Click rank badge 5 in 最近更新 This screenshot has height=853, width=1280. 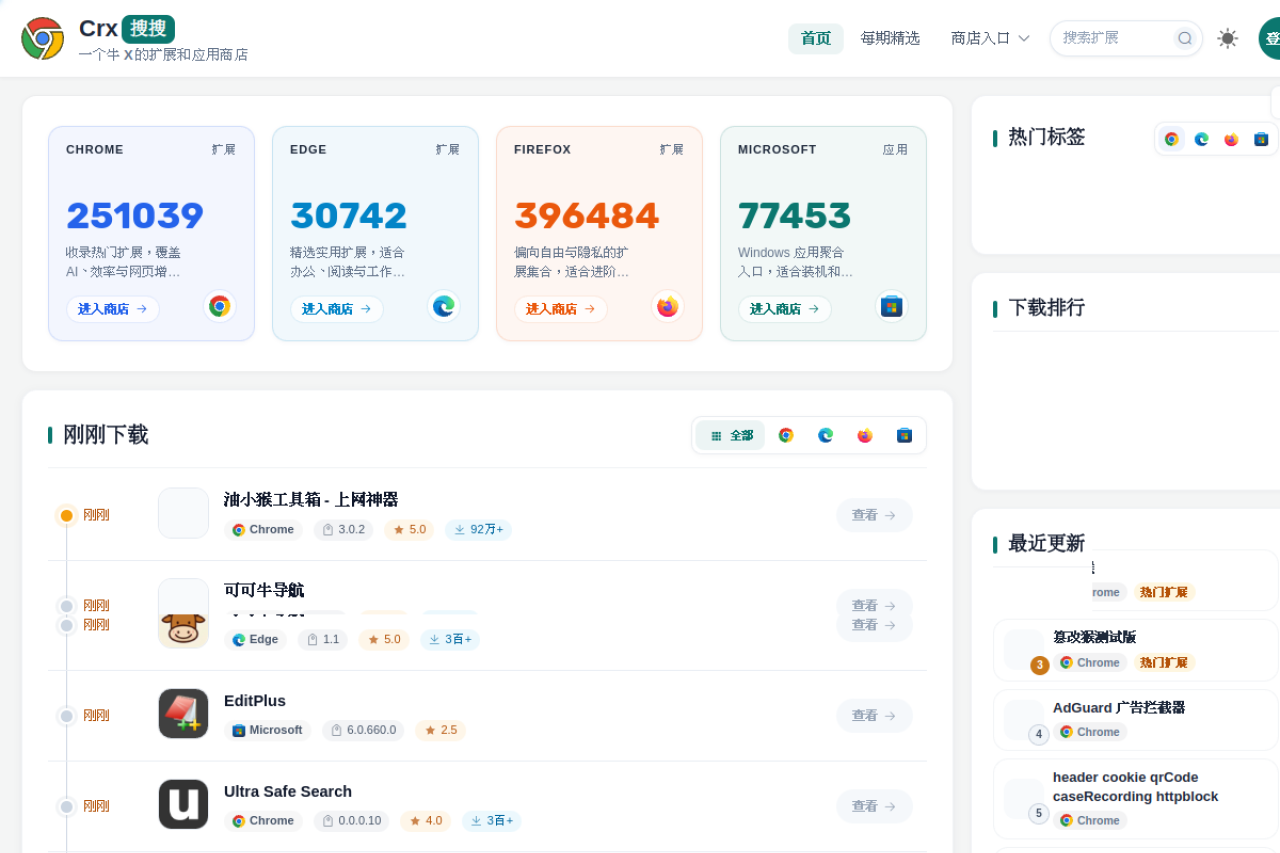[1039, 813]
